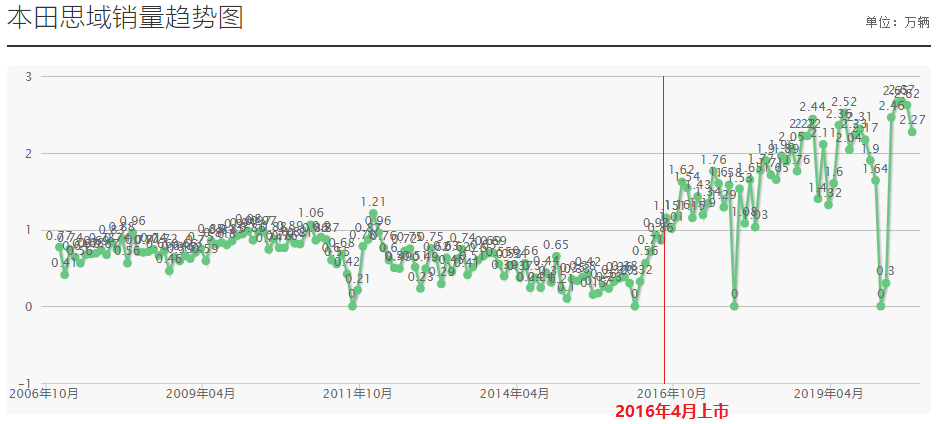This screenshot has width=938, height=424.
Task: Click the chart title 本田思域销量趋势图
Action: pos(125,19)
